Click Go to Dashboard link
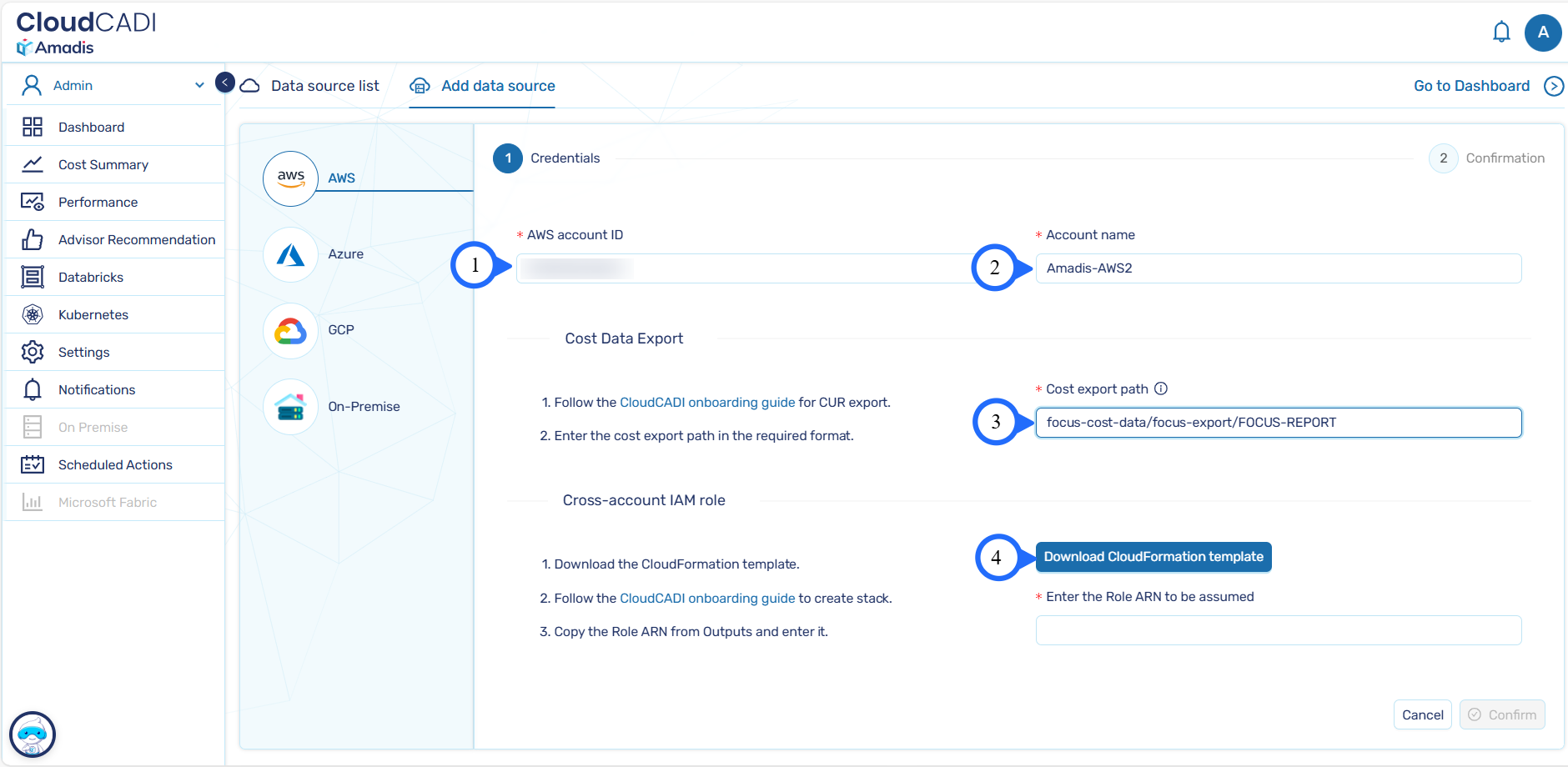This screenshot has width=1568, height=767. pyautogui.click(x=1471, y=86)
